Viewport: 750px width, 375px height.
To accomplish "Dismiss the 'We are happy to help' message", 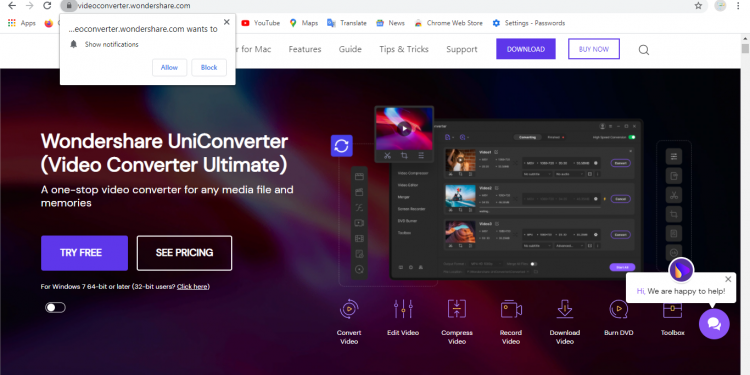I will pyautogui.click(x=728, y=279).
